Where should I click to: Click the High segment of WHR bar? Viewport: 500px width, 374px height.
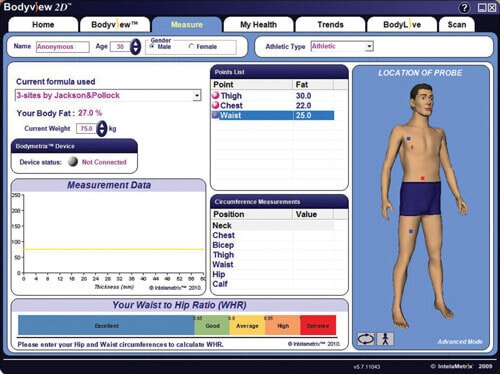coord(283,325)
